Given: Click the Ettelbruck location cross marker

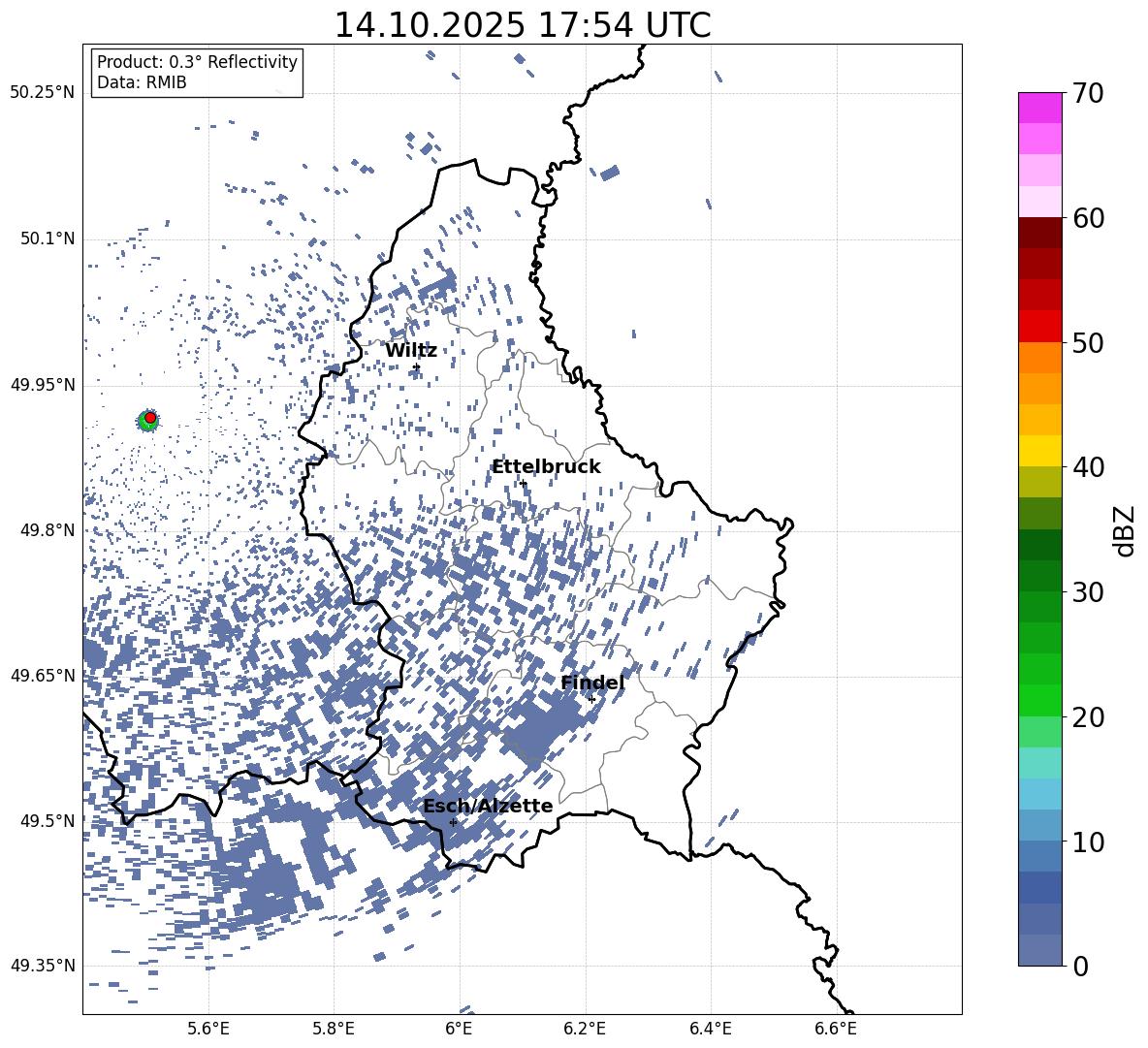Looking at the screenshot, I should (523, 483).
